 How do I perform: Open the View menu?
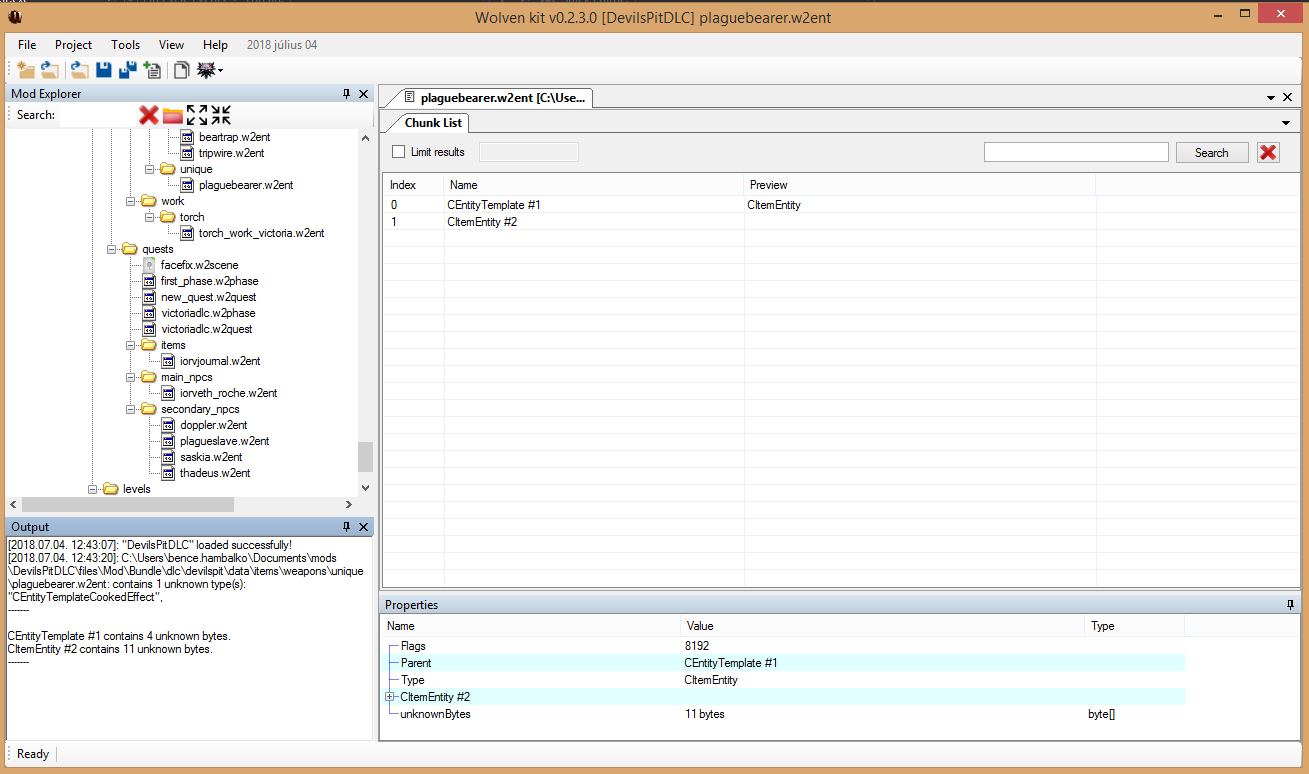(171, 45)
